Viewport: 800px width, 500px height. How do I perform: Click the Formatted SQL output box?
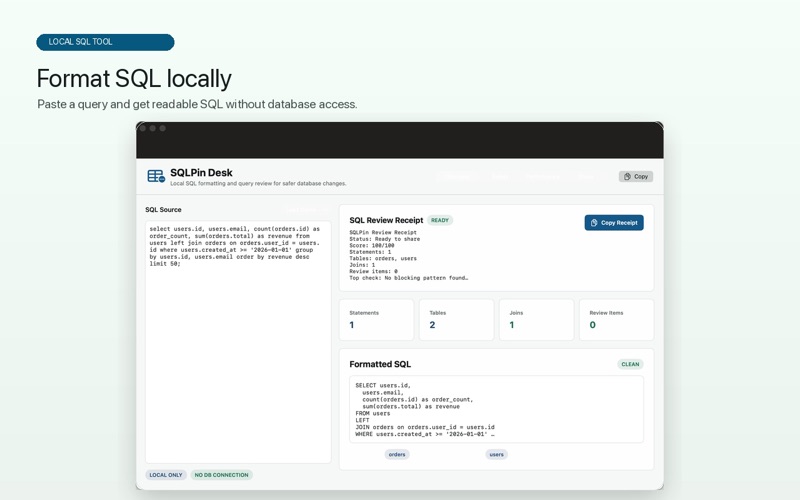pos(496,409)
